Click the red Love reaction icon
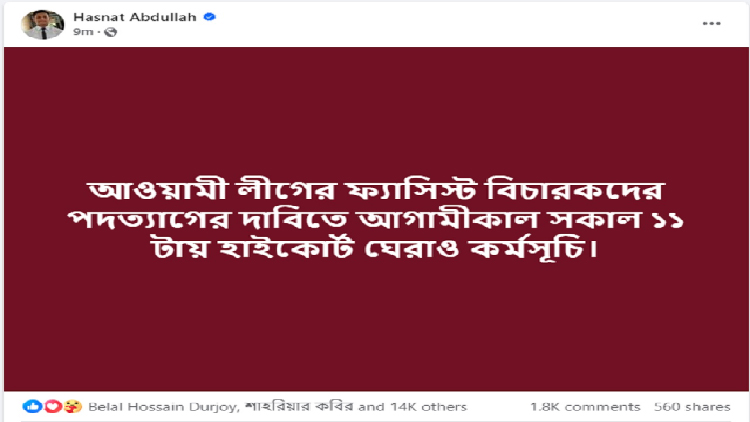Image resolution: width=750 pixels, height=422 pixels. point(52,407)
